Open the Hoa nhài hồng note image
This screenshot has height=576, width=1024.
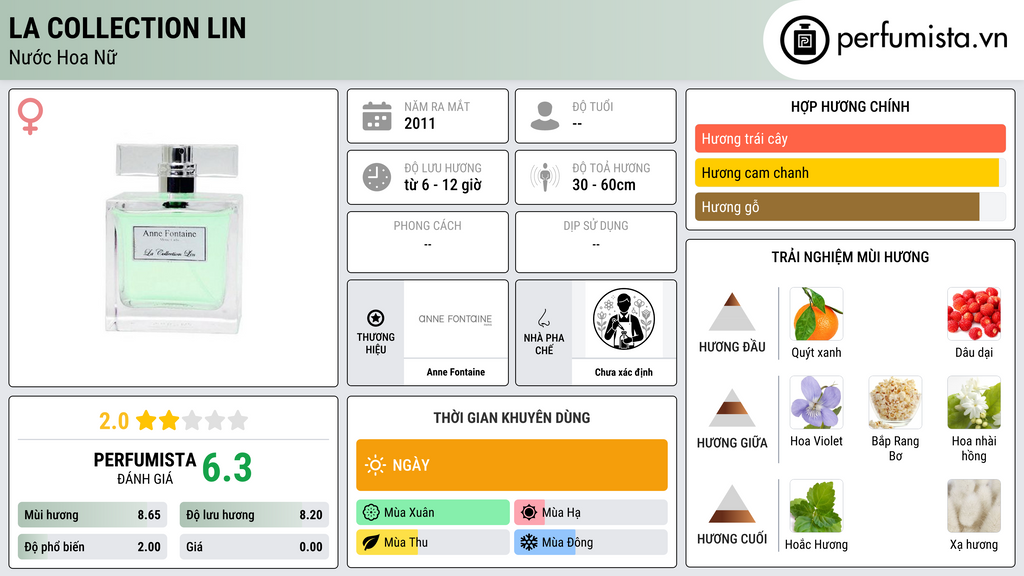974,402
